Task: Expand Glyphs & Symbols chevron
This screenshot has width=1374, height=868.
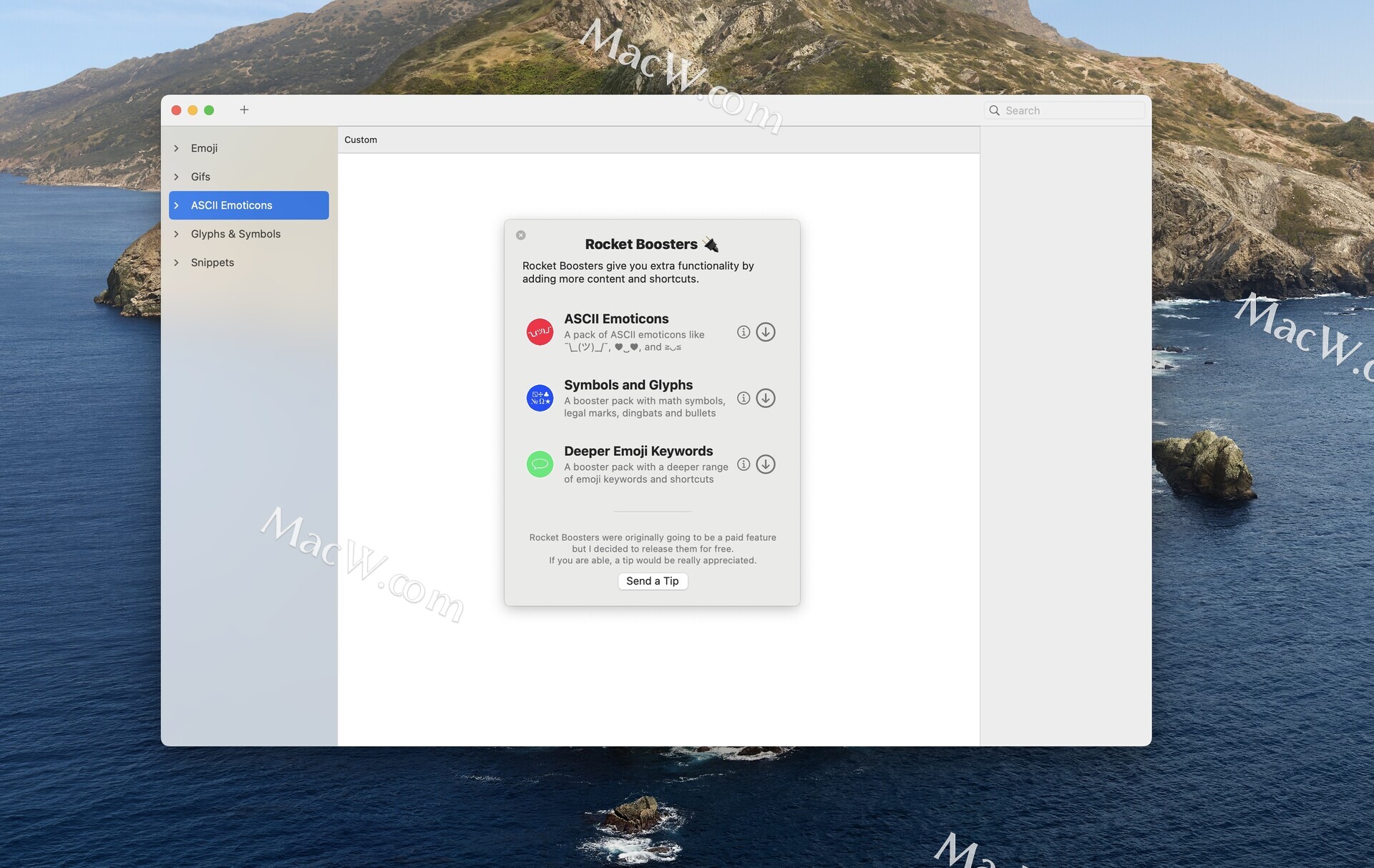Action: click(x=177, y=234)
